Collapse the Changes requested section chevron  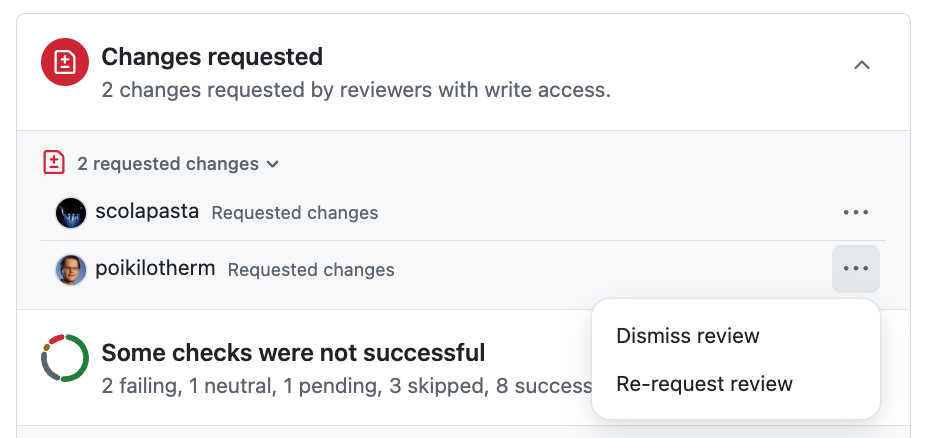tap(862, 65)
